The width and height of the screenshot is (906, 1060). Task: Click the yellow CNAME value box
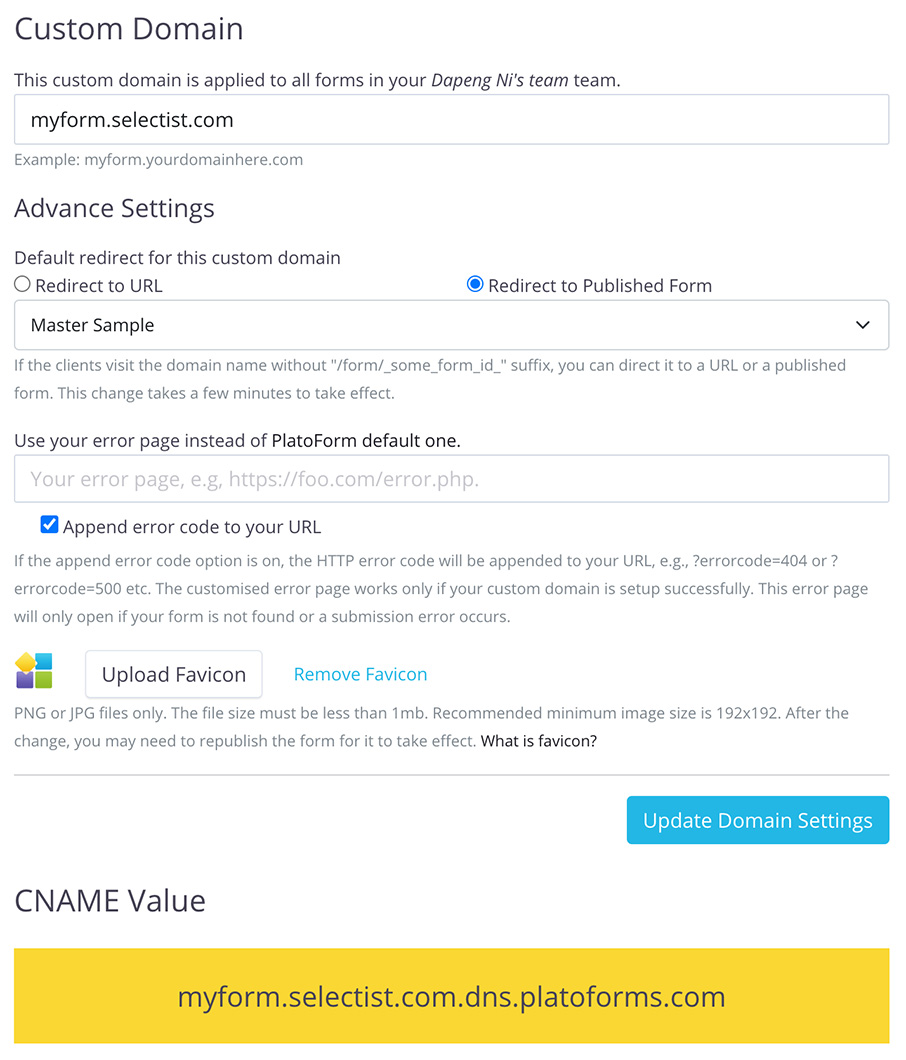point(451,996)
